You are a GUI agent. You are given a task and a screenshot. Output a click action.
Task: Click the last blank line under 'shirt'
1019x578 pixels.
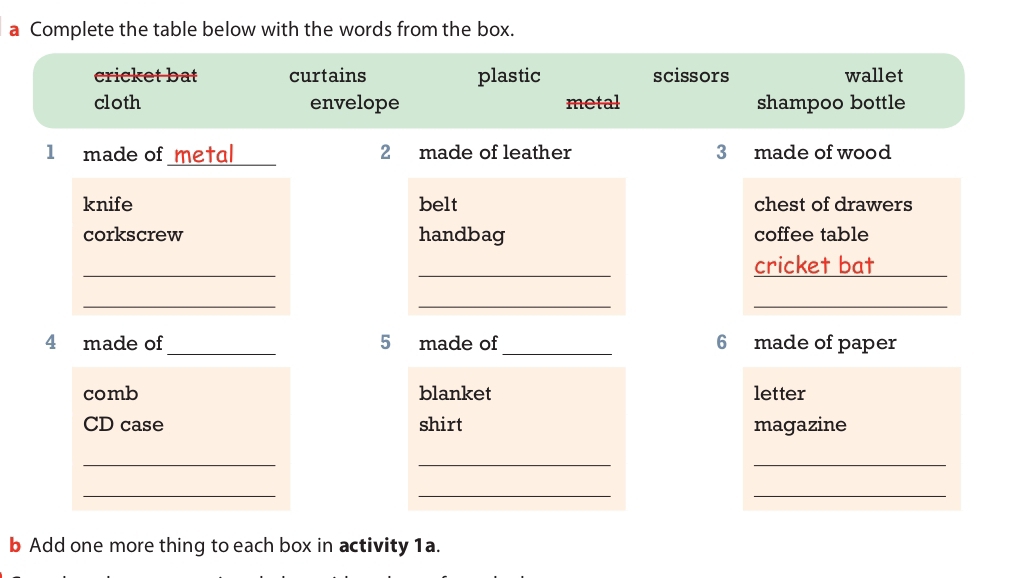tap(514, 488)
